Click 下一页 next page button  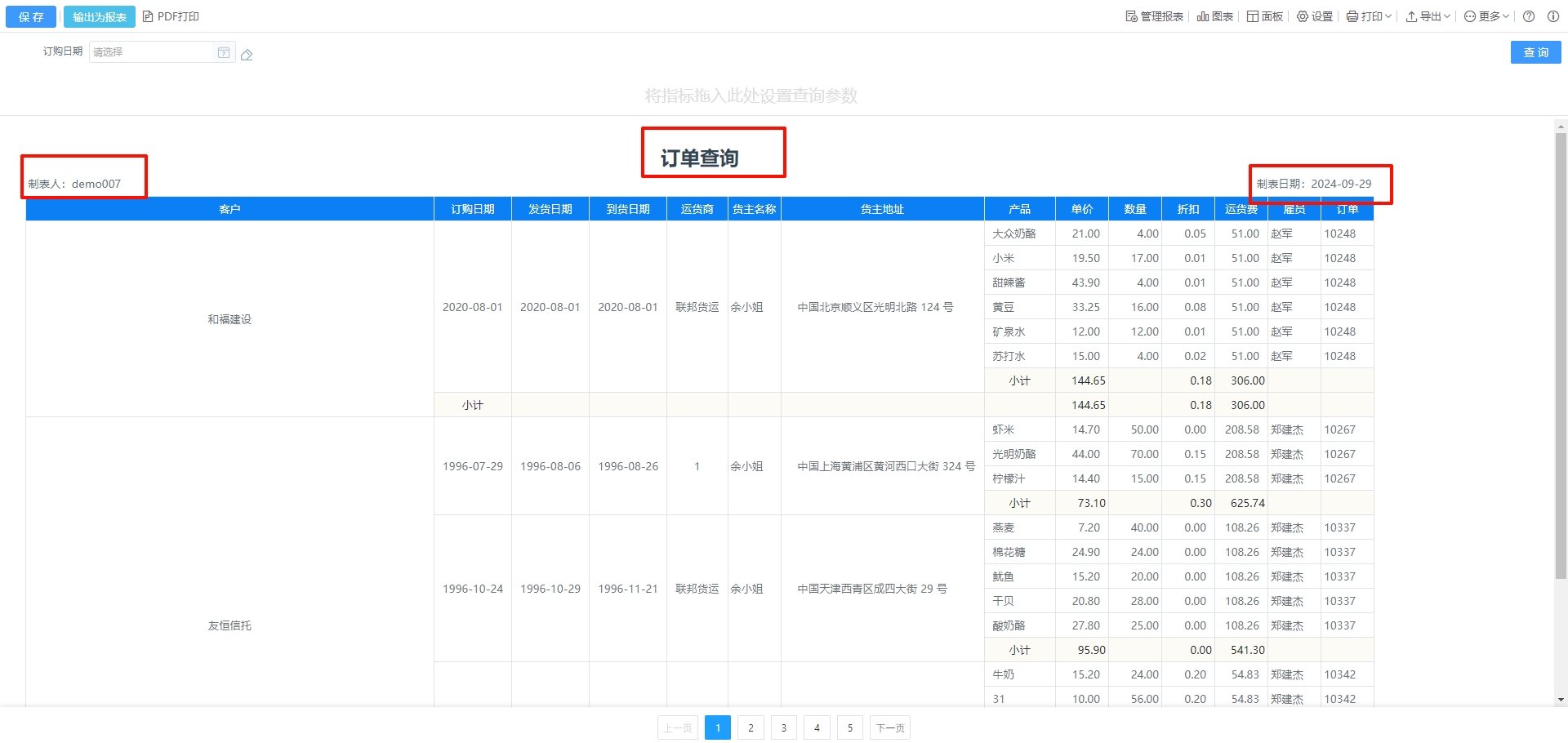tap(889, 727)
